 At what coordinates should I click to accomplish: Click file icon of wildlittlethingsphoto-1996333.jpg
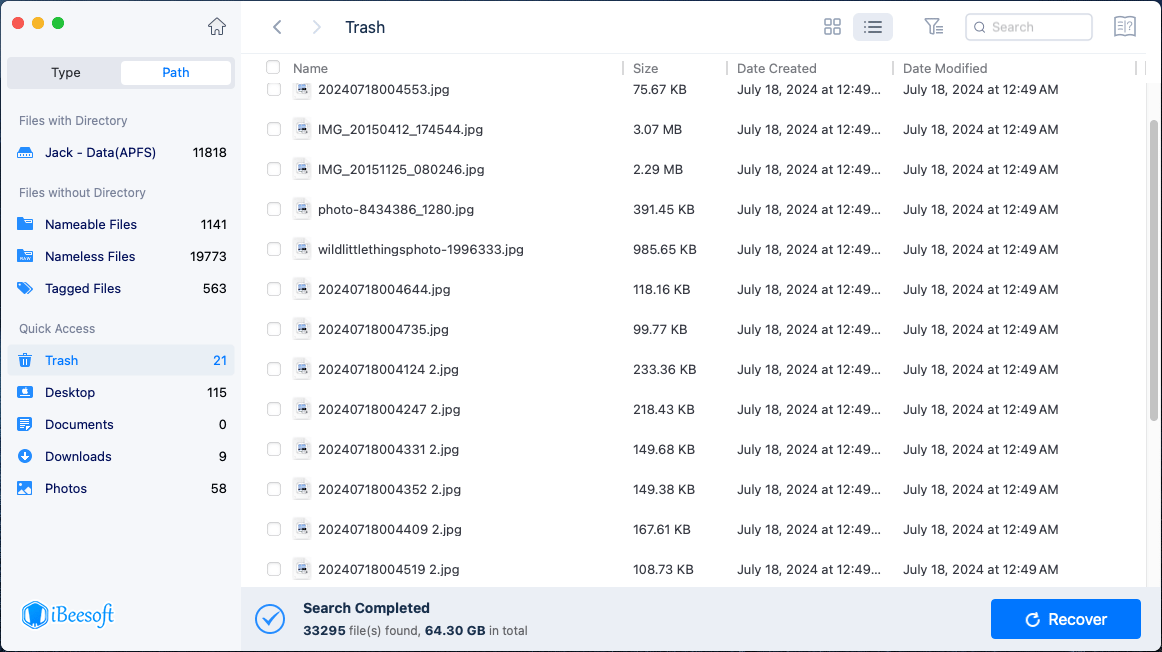[302, 249]
